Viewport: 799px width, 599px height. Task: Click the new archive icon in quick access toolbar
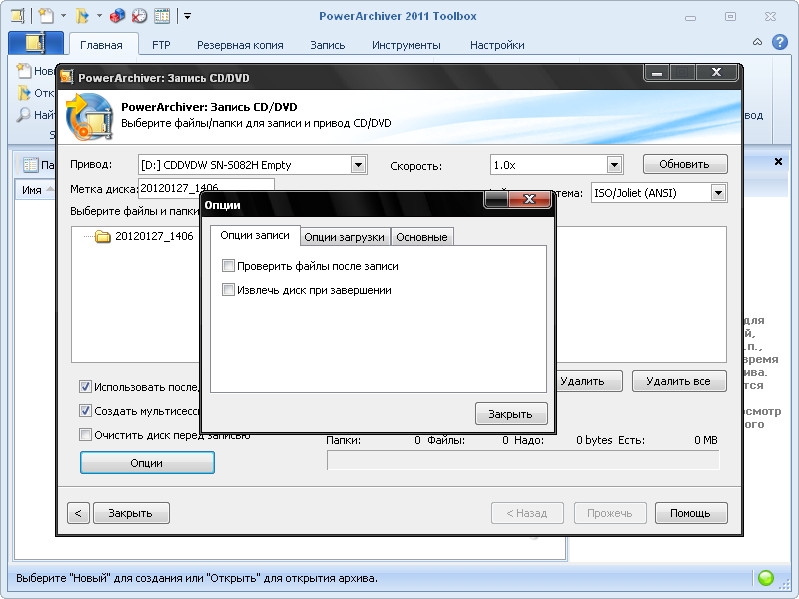tap(45, 16)
